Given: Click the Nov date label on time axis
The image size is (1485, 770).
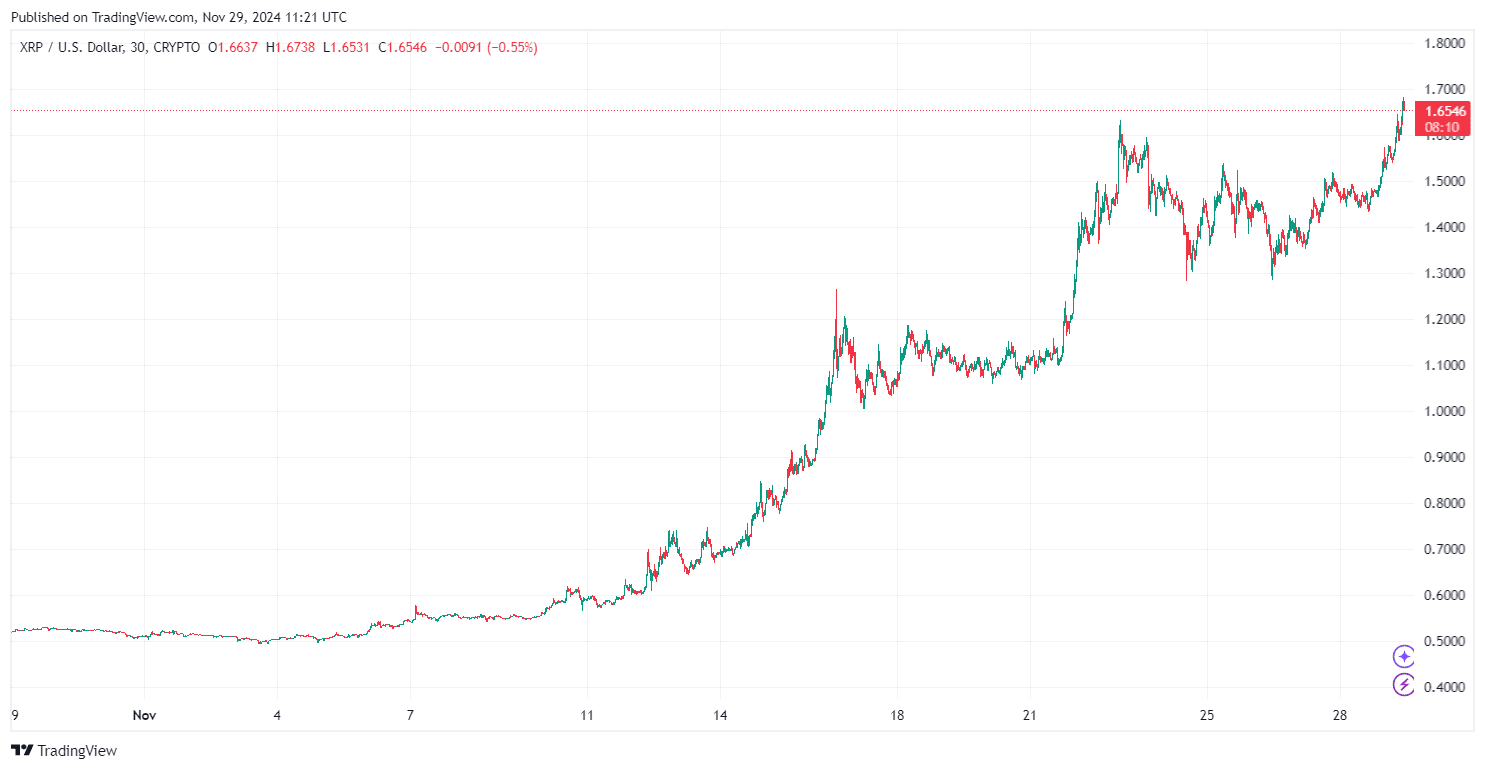Looking at the screenshot, I should (144, 715).
